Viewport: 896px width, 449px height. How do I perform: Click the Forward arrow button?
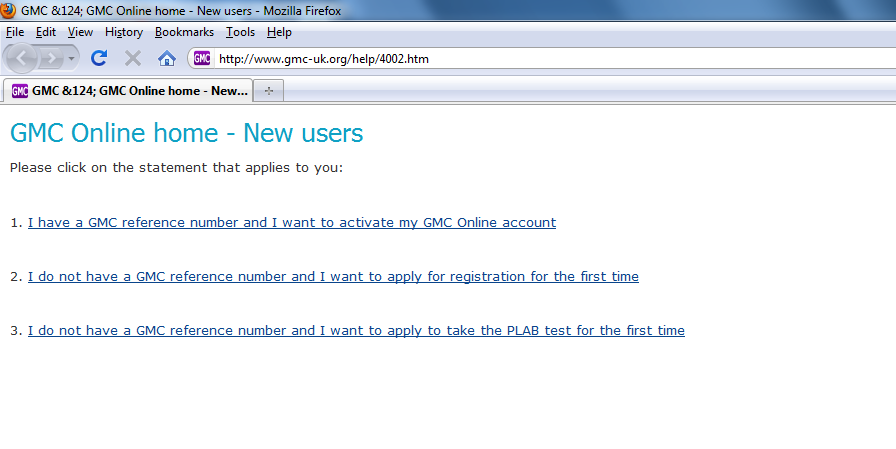click(51, 58)
